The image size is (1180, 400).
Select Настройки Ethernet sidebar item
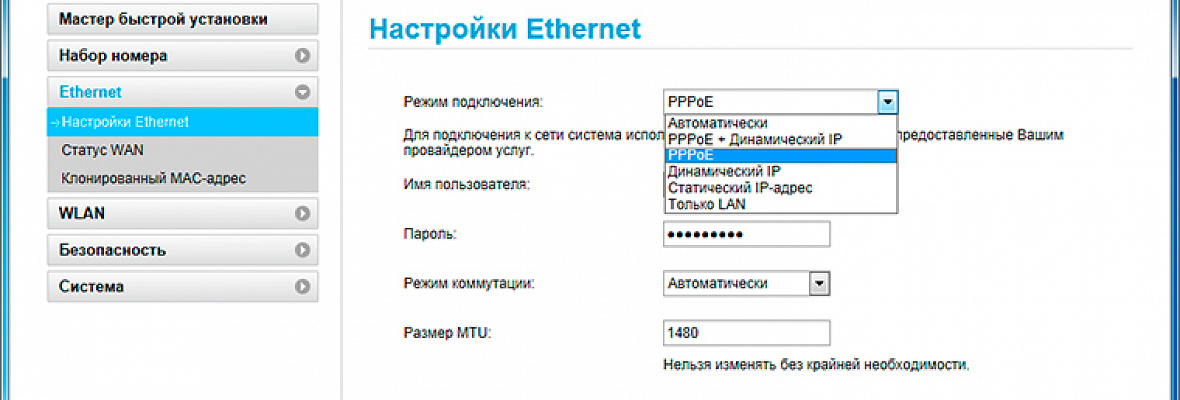coord(182,122)
